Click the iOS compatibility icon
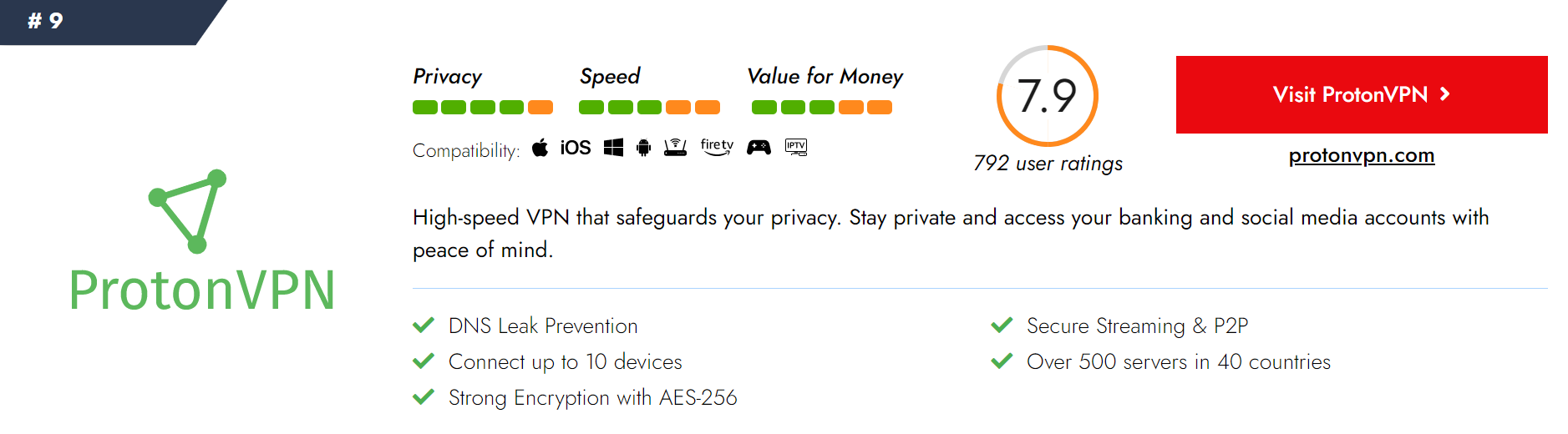1568x434 pixels. point(576,148)
